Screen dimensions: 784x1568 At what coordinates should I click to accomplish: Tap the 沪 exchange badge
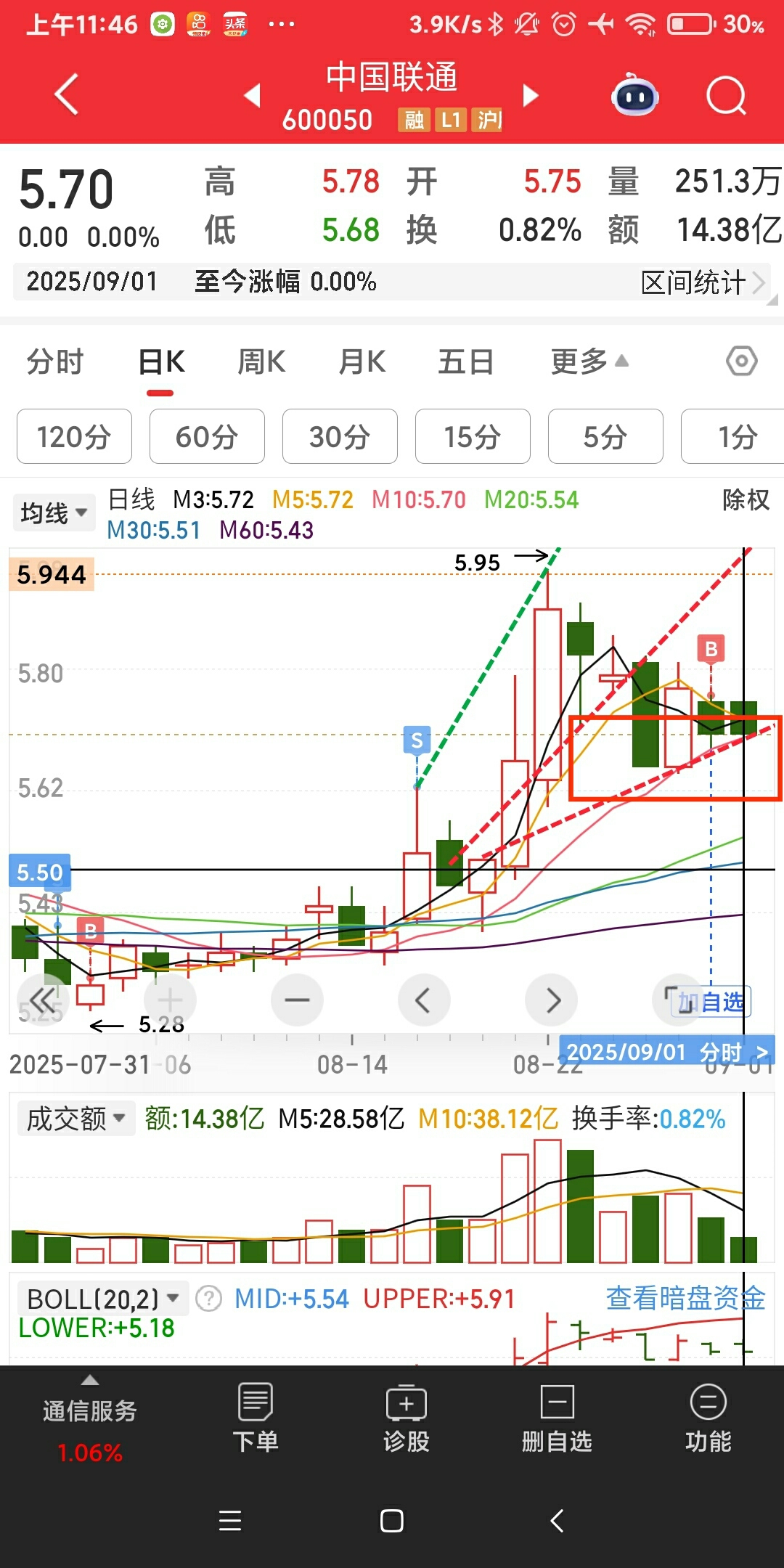tap(487, 120)
